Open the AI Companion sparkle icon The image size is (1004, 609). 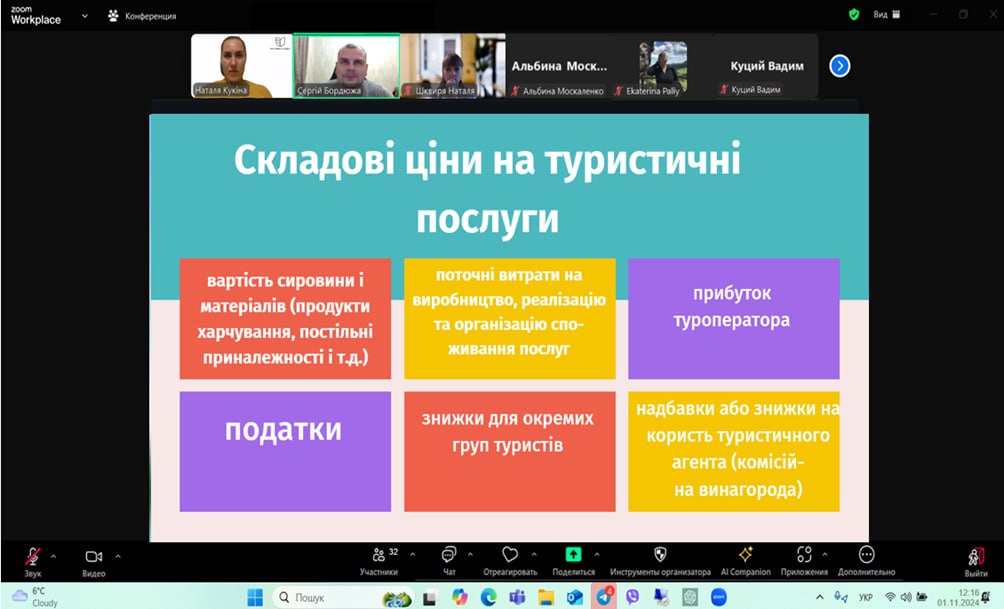(745, 554)
